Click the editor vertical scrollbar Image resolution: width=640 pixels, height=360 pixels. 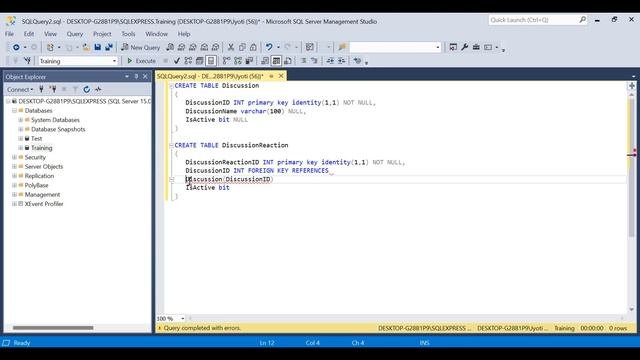click(631, 202)
